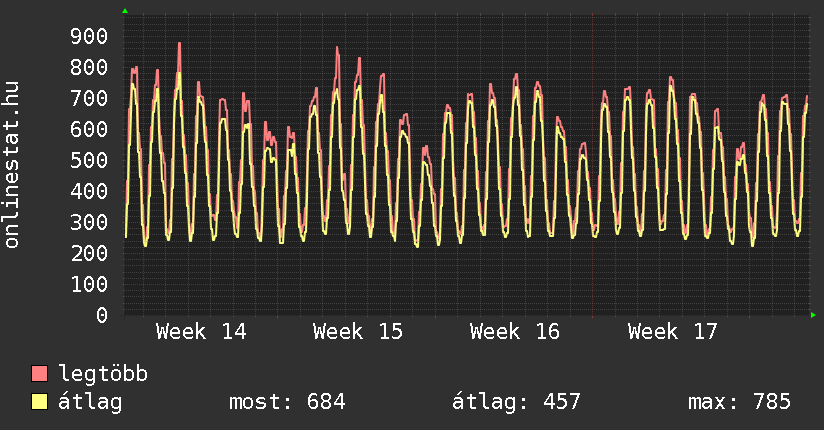Click the 700 y-axis tick label
The height and width of the screenshot is (430, 824).
(x=89, y=99)
